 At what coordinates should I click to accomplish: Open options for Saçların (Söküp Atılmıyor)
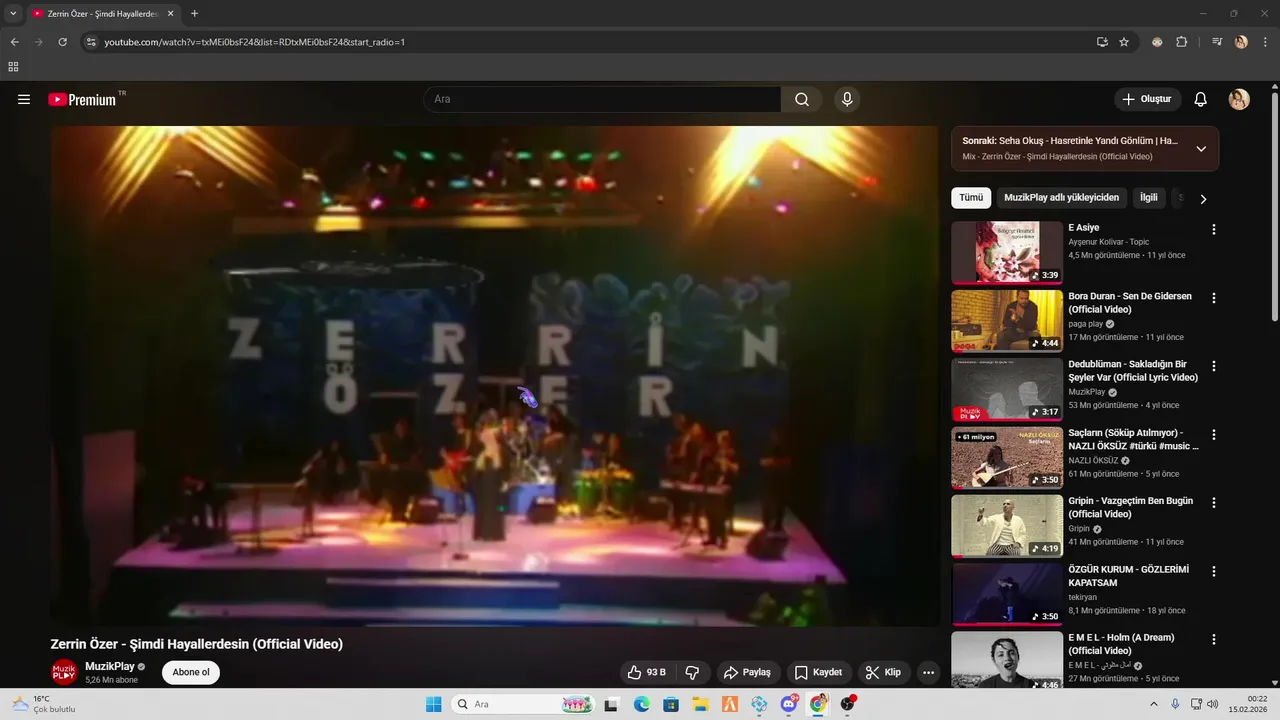point(1214,435)
